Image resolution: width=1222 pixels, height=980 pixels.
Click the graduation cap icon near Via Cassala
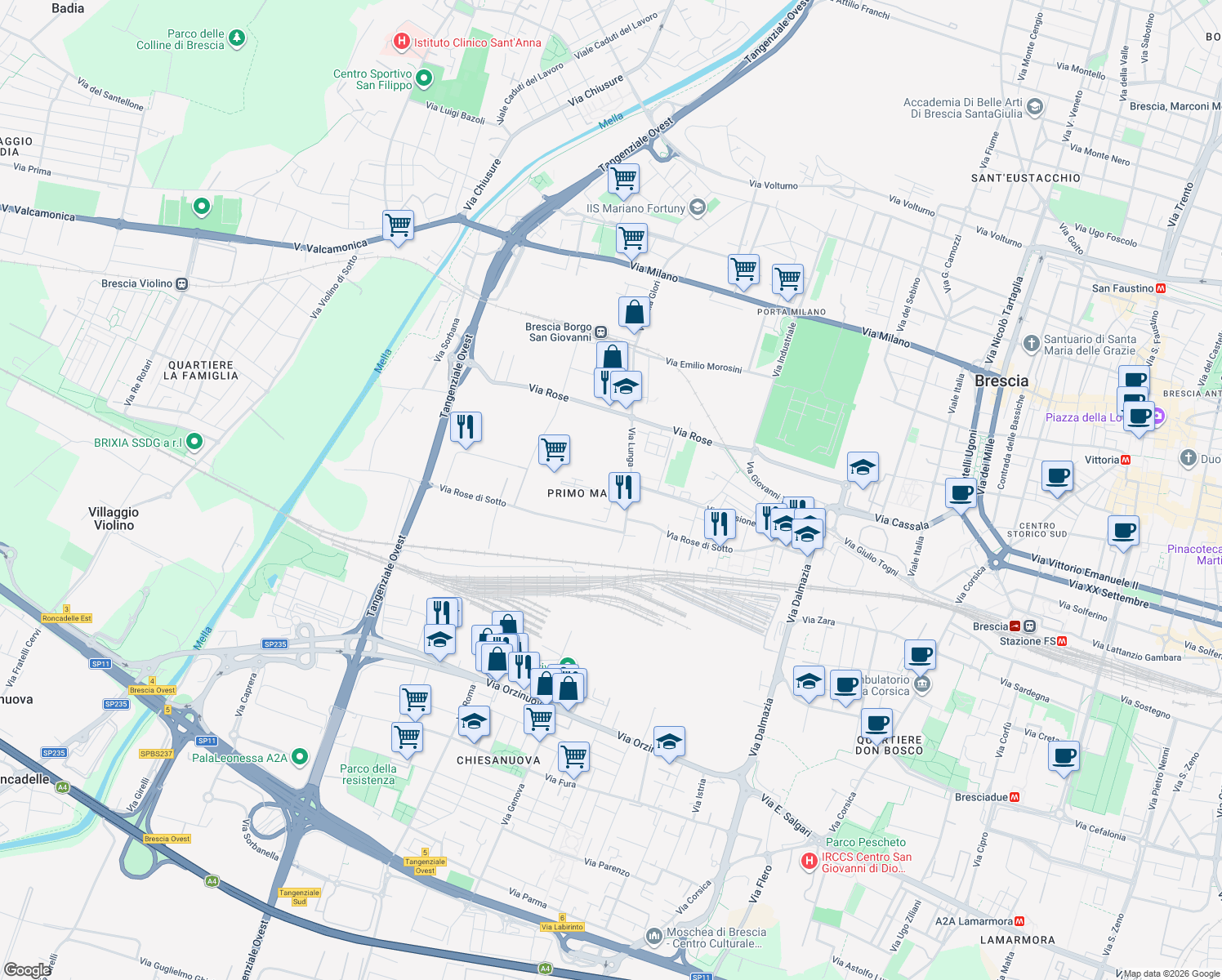pyautogui.click(x=863, y=465)
